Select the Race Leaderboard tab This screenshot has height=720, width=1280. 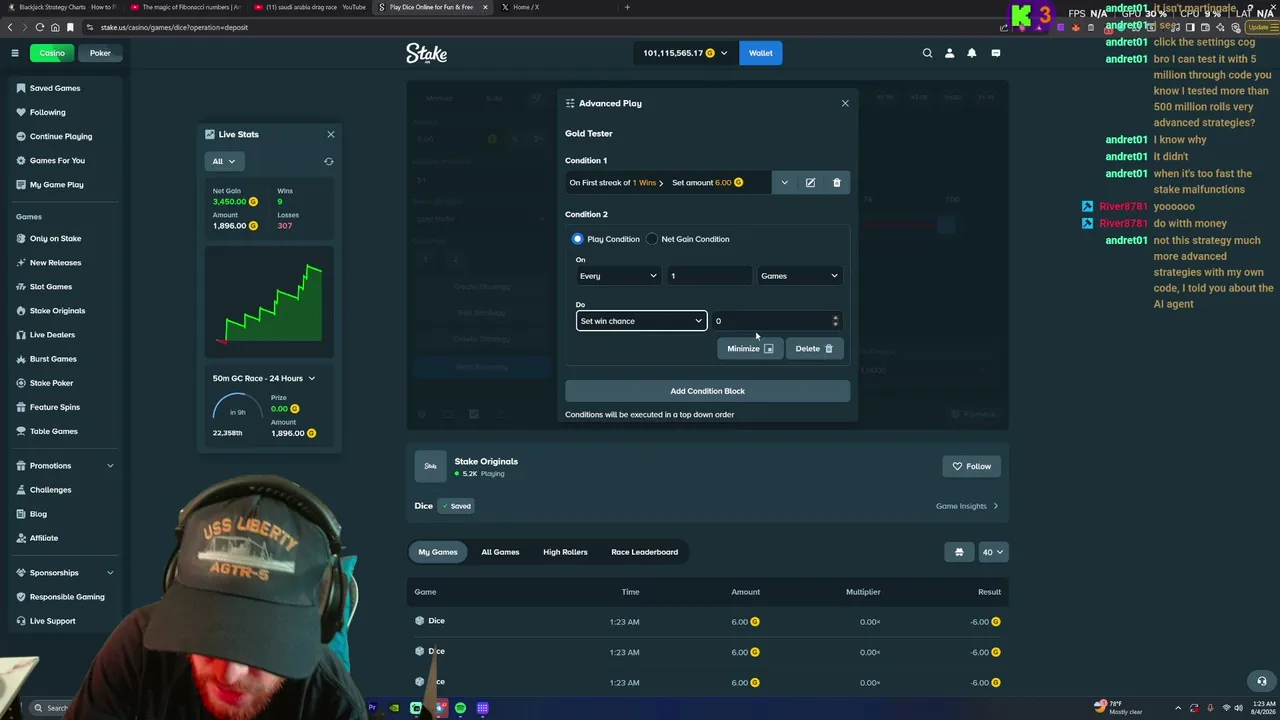(644, 552)
